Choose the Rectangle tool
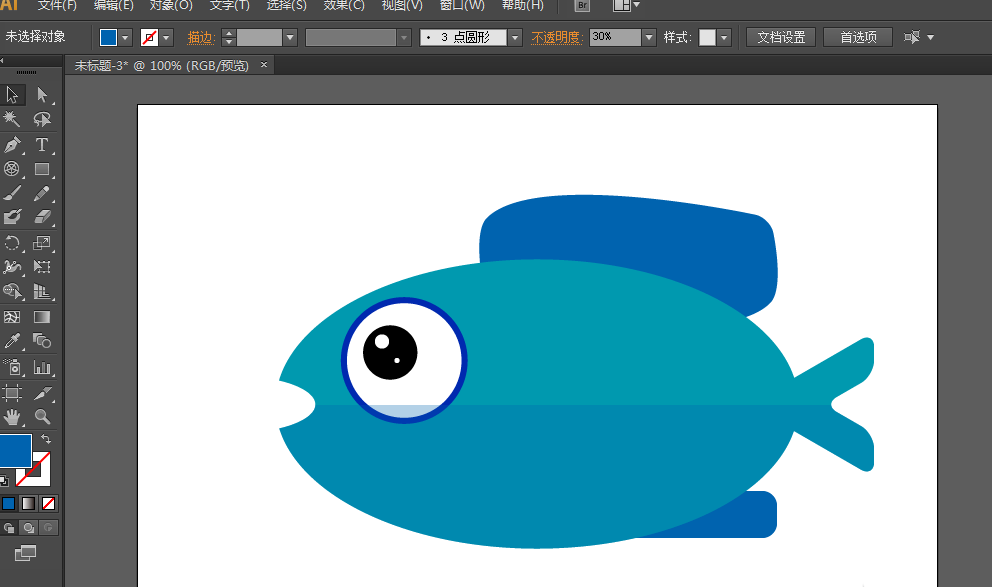The image size is (992, 587). click(42, 170)
